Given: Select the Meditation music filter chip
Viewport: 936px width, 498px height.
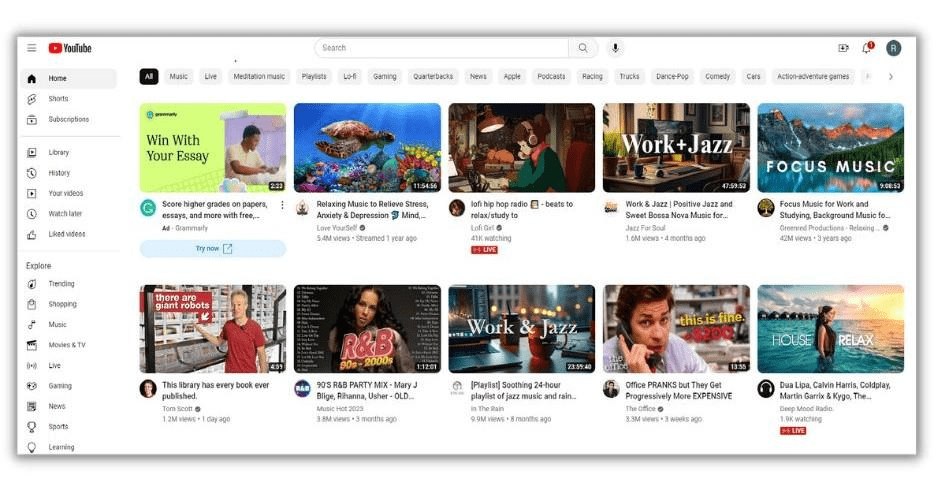Looking at the screenshot, I should (x=259, y=76).
